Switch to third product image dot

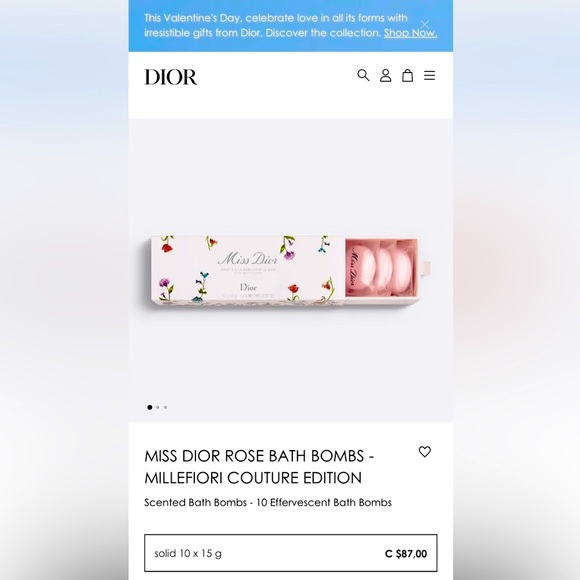165,407
